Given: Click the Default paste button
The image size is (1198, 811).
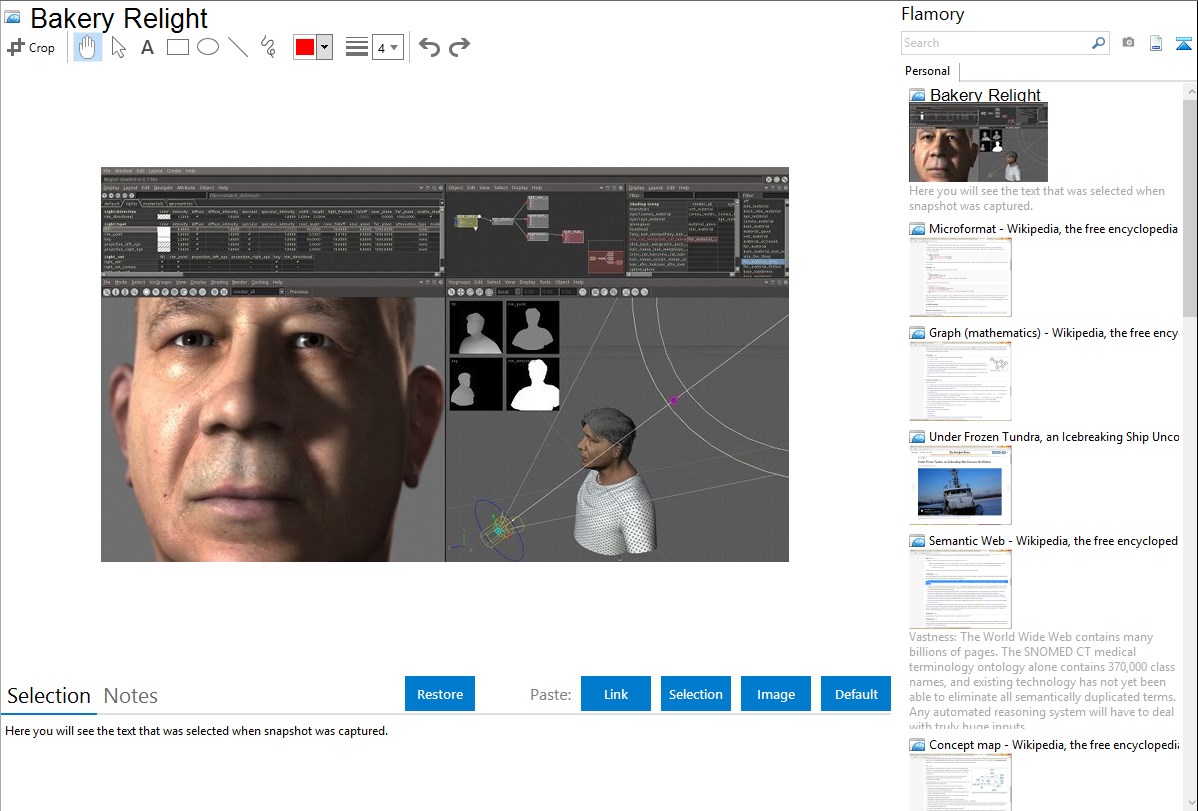Looking at the screenshot, I should [856, 694].
